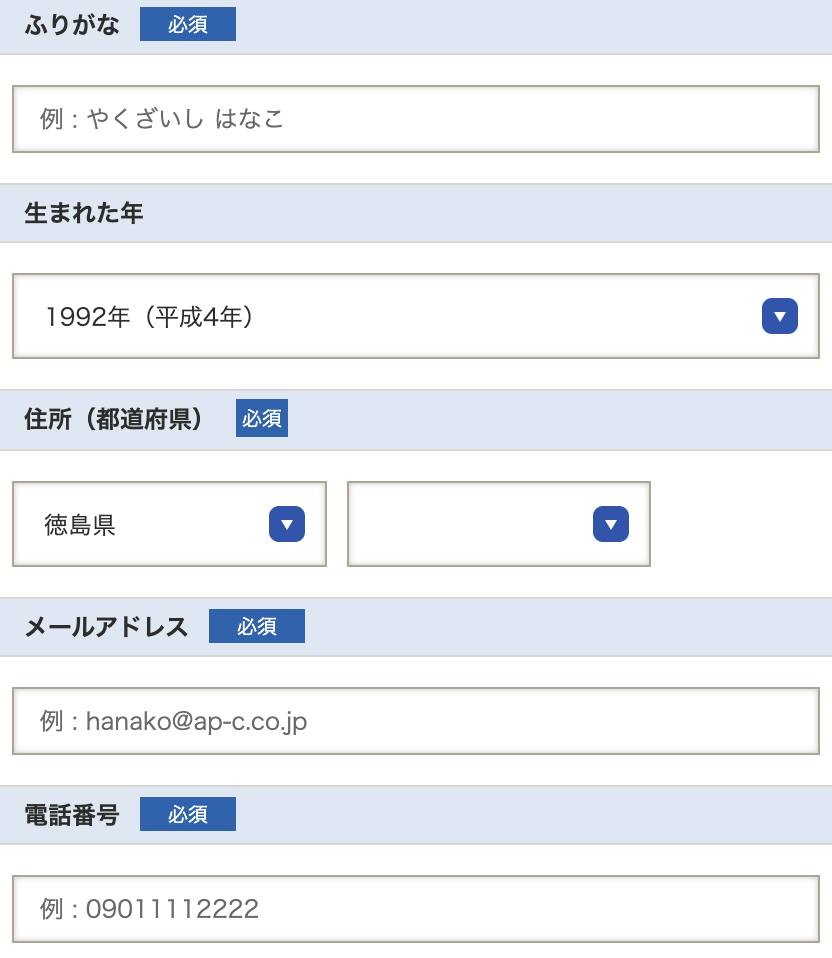Click the selected 1992年（平成4年） text
832x958 pixels.
click(x=149, y=318)
